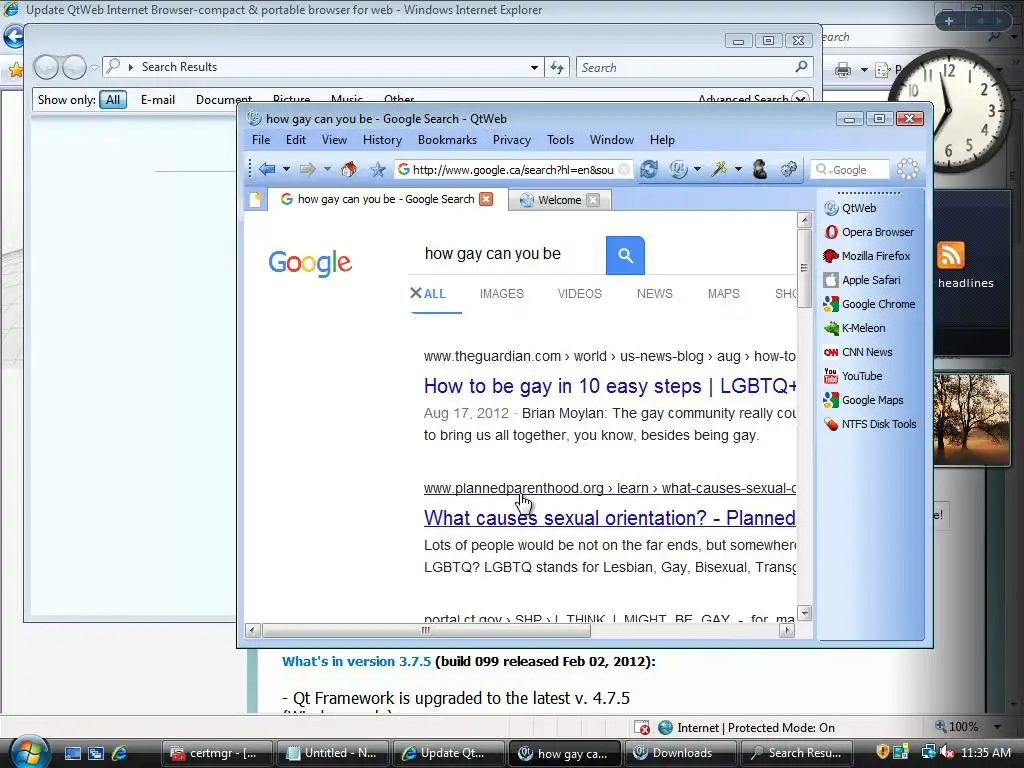Clear search with the X next to ALL
This screenshot has height=768, width=1024.
416,293
